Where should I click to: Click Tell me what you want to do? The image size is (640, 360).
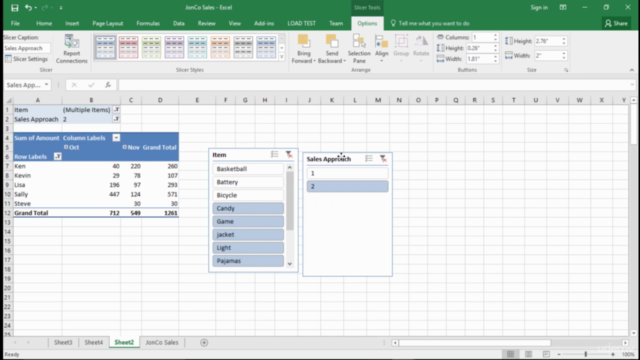(x=430, y=23)
